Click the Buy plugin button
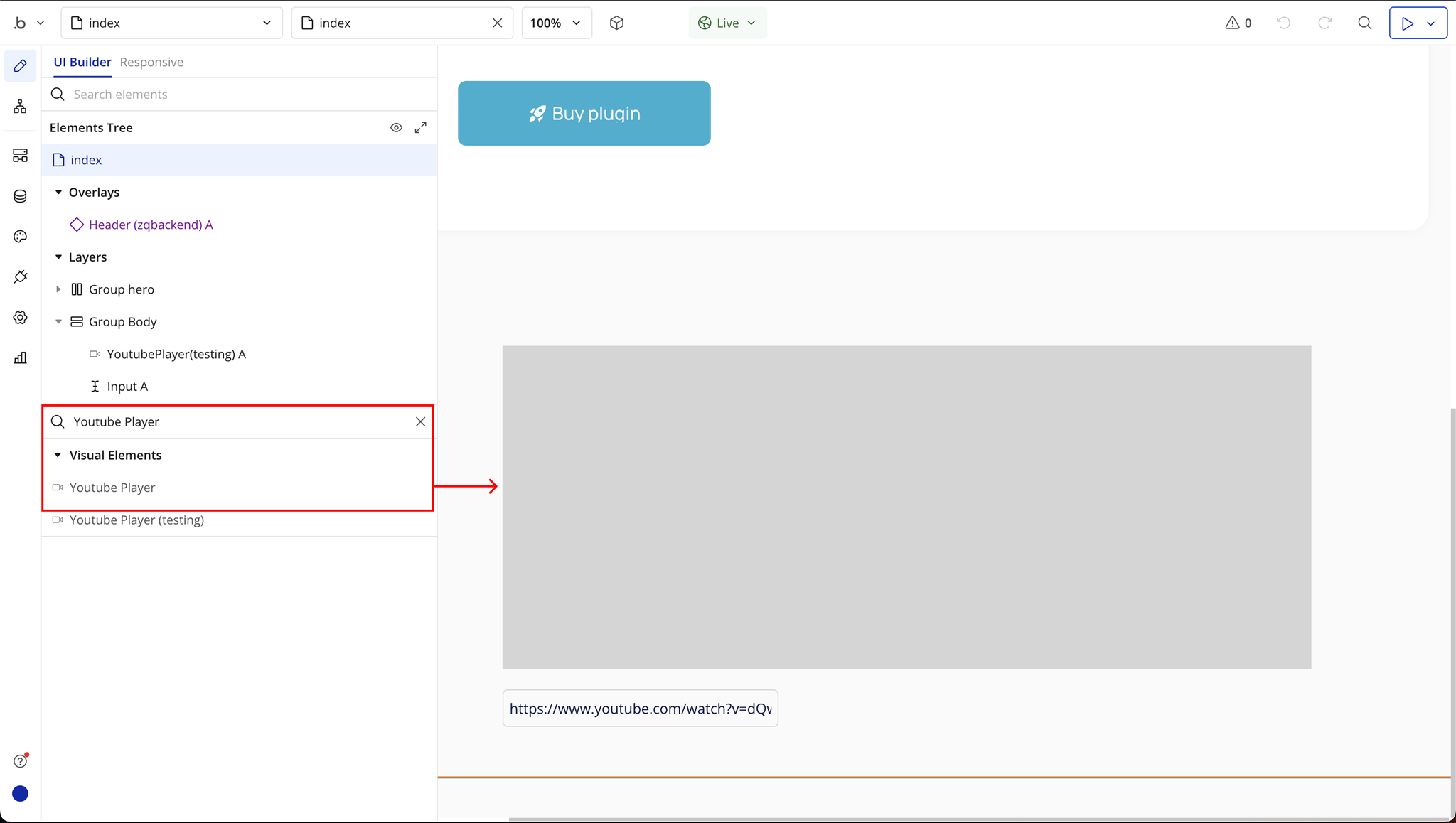Image resolution: width=1456 pixels, height=823 pixels. coord(584,114)
